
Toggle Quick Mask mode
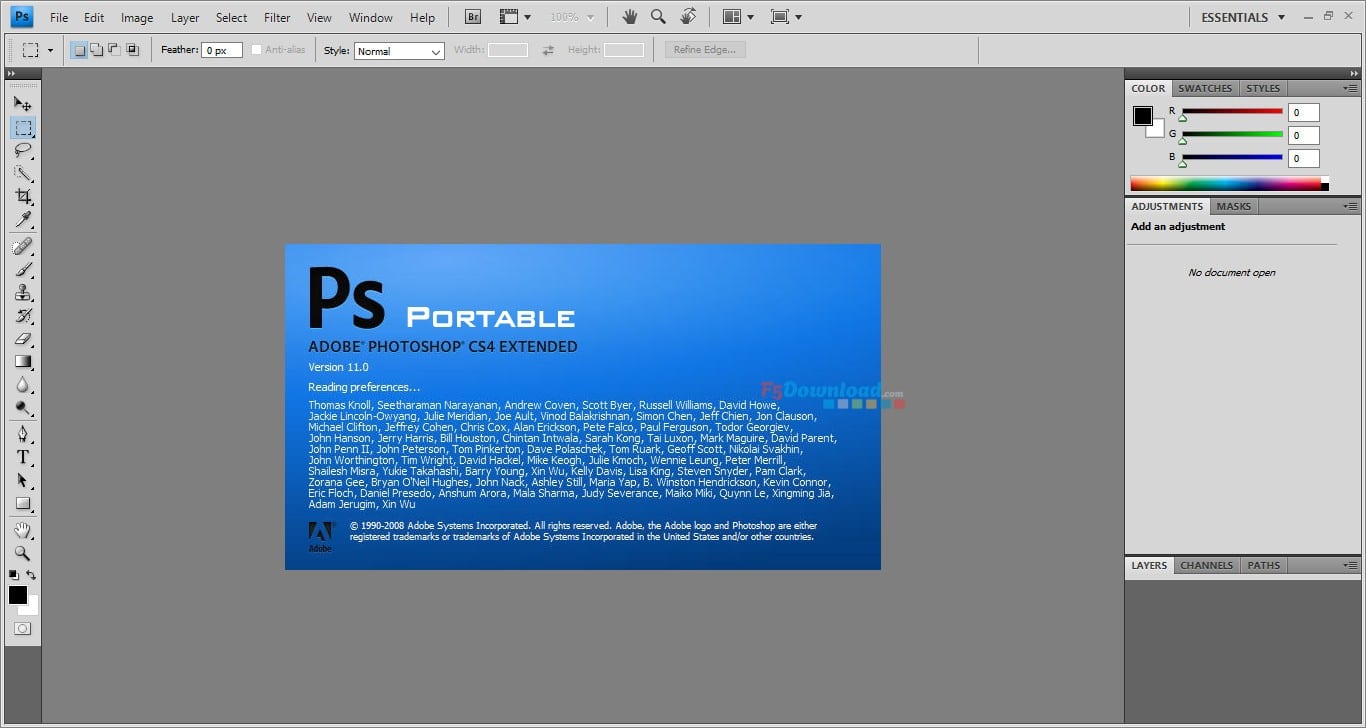click(22, 629)
